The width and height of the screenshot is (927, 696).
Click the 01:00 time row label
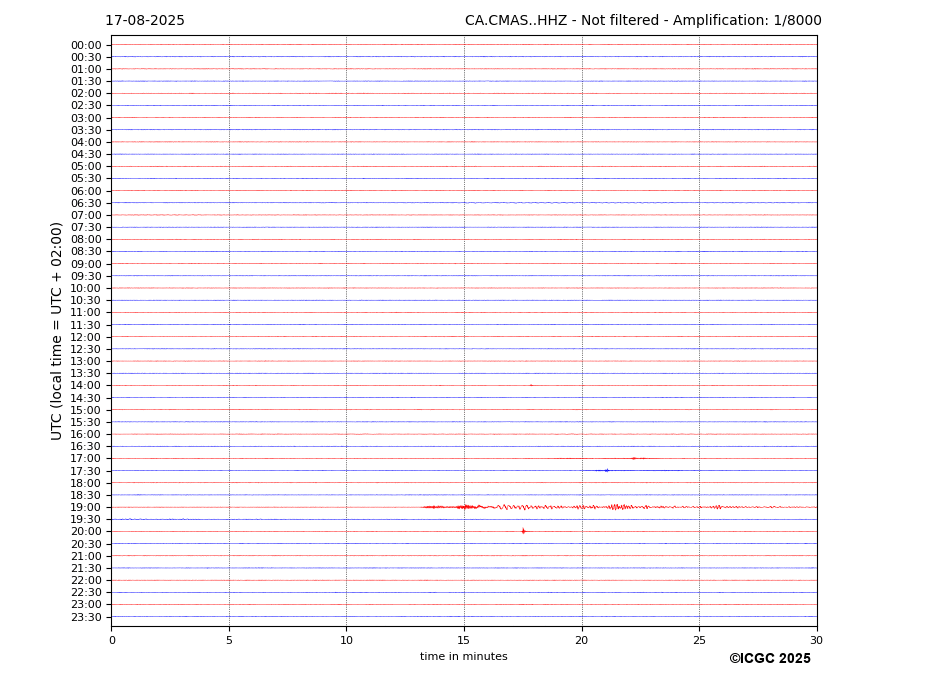pos(86,70)
